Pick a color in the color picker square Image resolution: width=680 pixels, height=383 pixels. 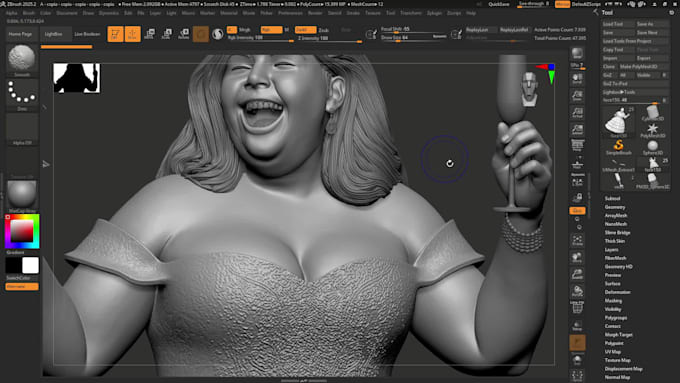[x=22, y=231]
